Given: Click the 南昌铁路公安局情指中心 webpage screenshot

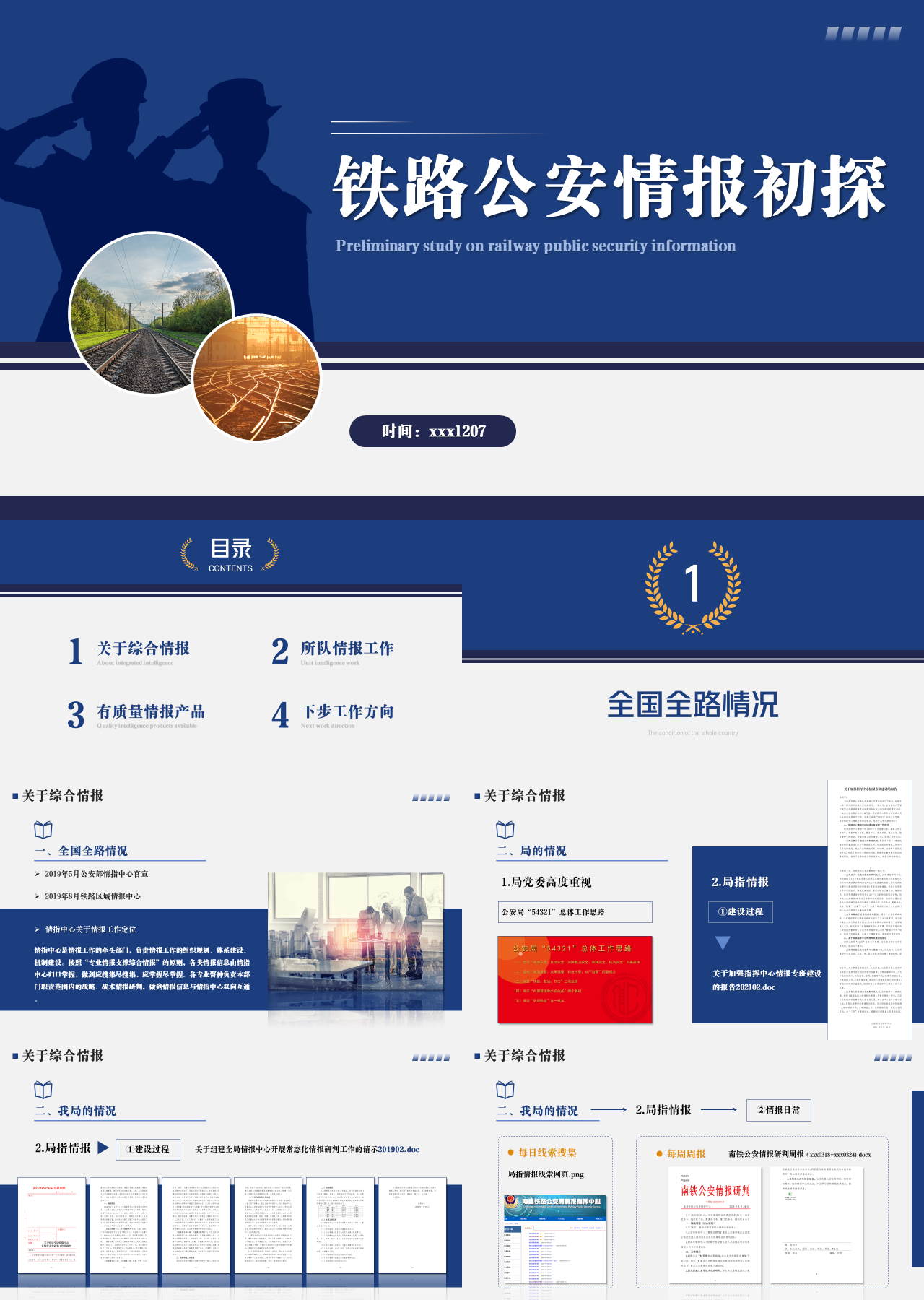Looking at the screenshot, I should (x=555, y=1239).
